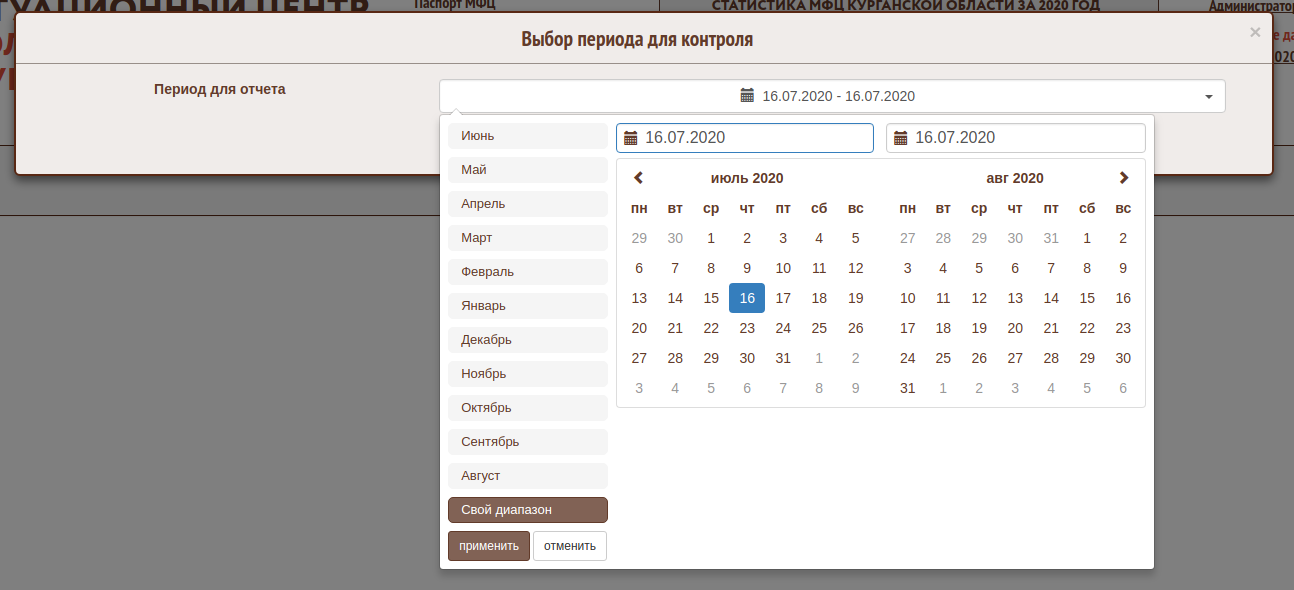
Task: Choose the Март preset range
Action: click(527, 238)
